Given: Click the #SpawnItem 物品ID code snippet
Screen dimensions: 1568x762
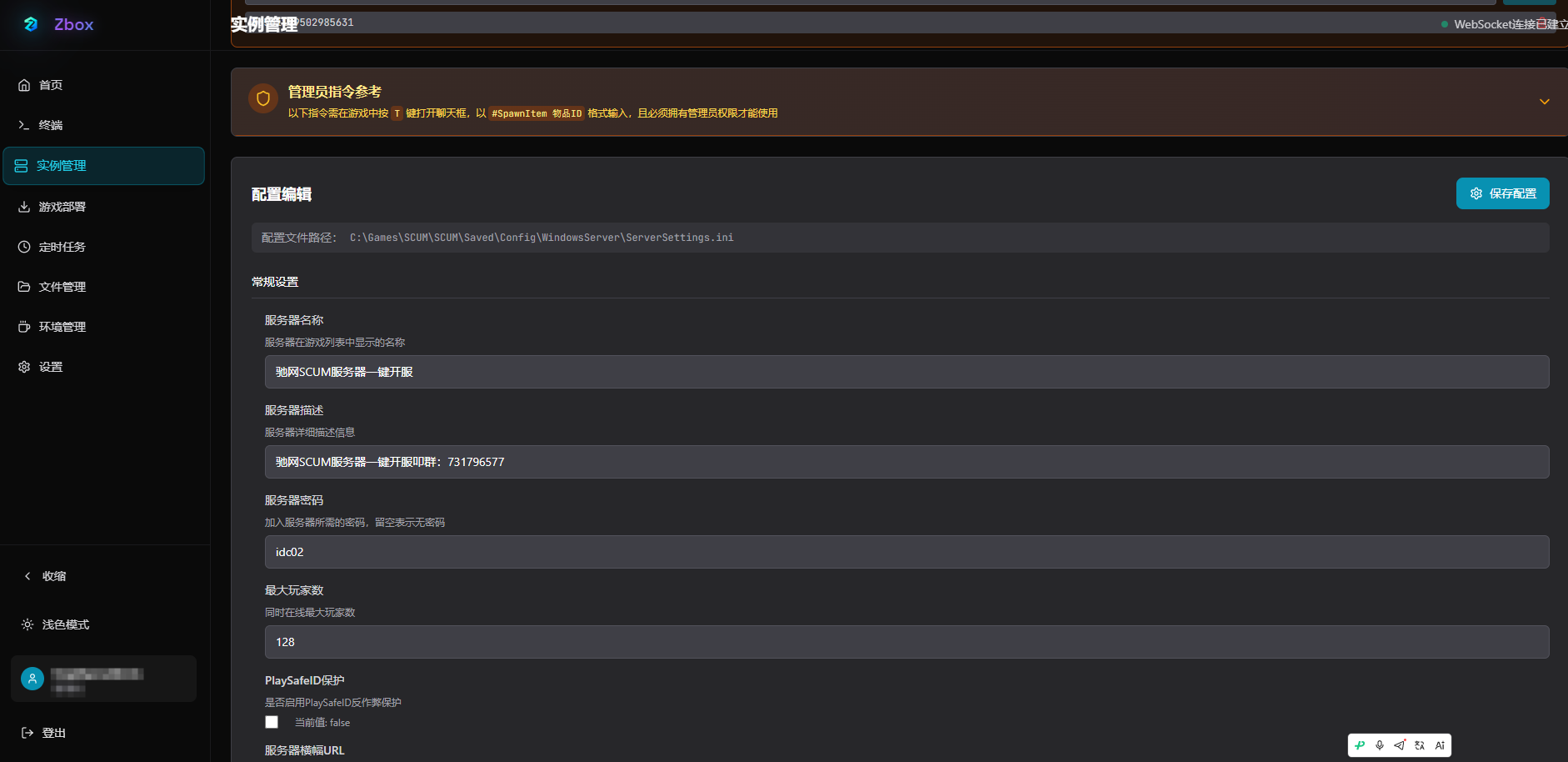Looking at the screenshot, I should [537, 113].
